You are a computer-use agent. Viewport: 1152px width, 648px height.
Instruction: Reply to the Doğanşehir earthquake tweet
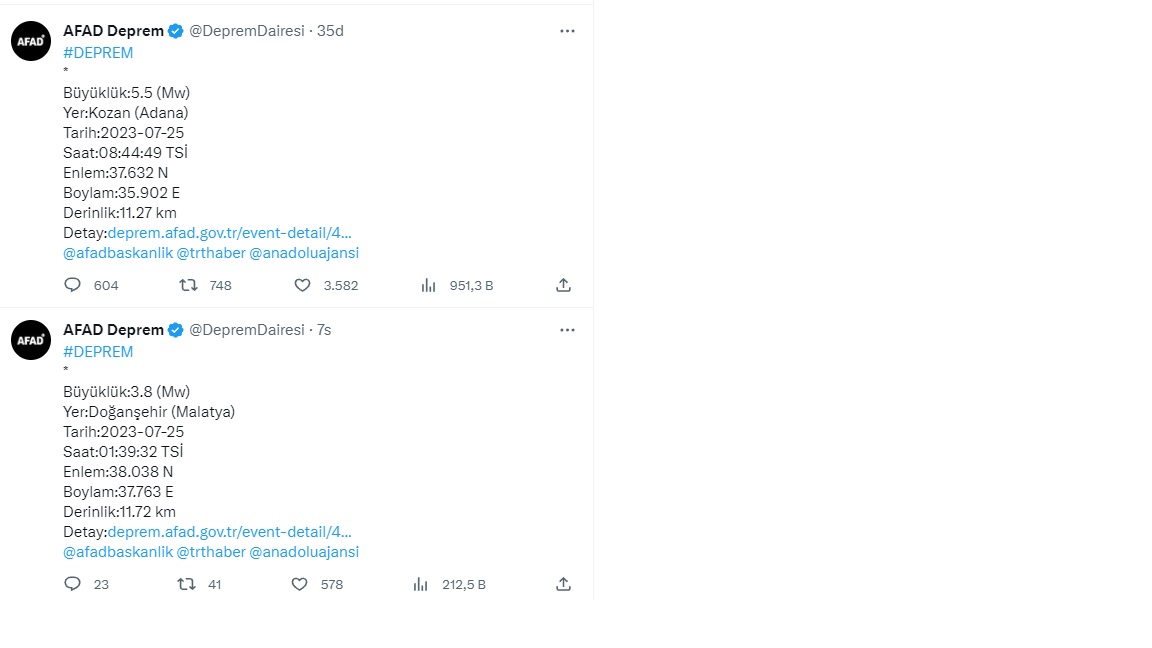(72, 584)
